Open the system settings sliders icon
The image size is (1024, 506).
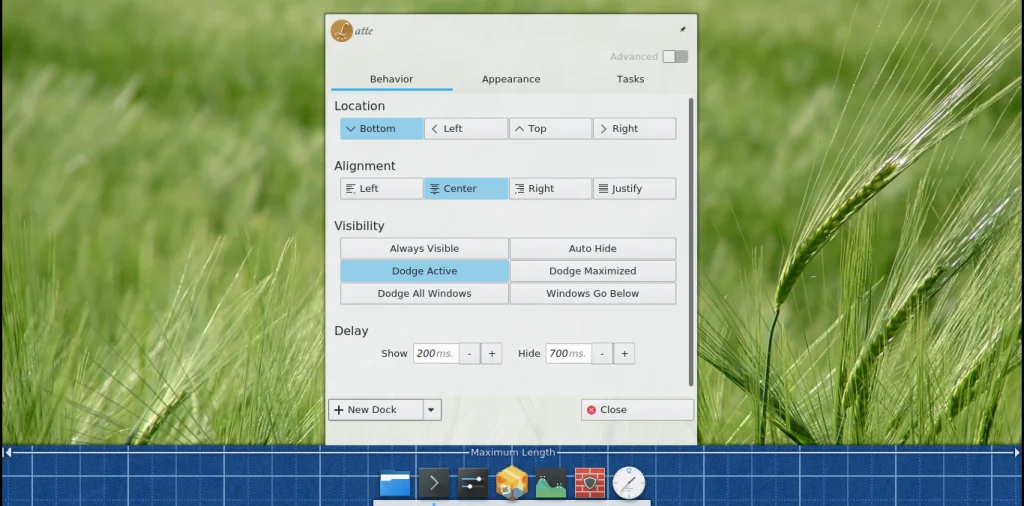473,483
